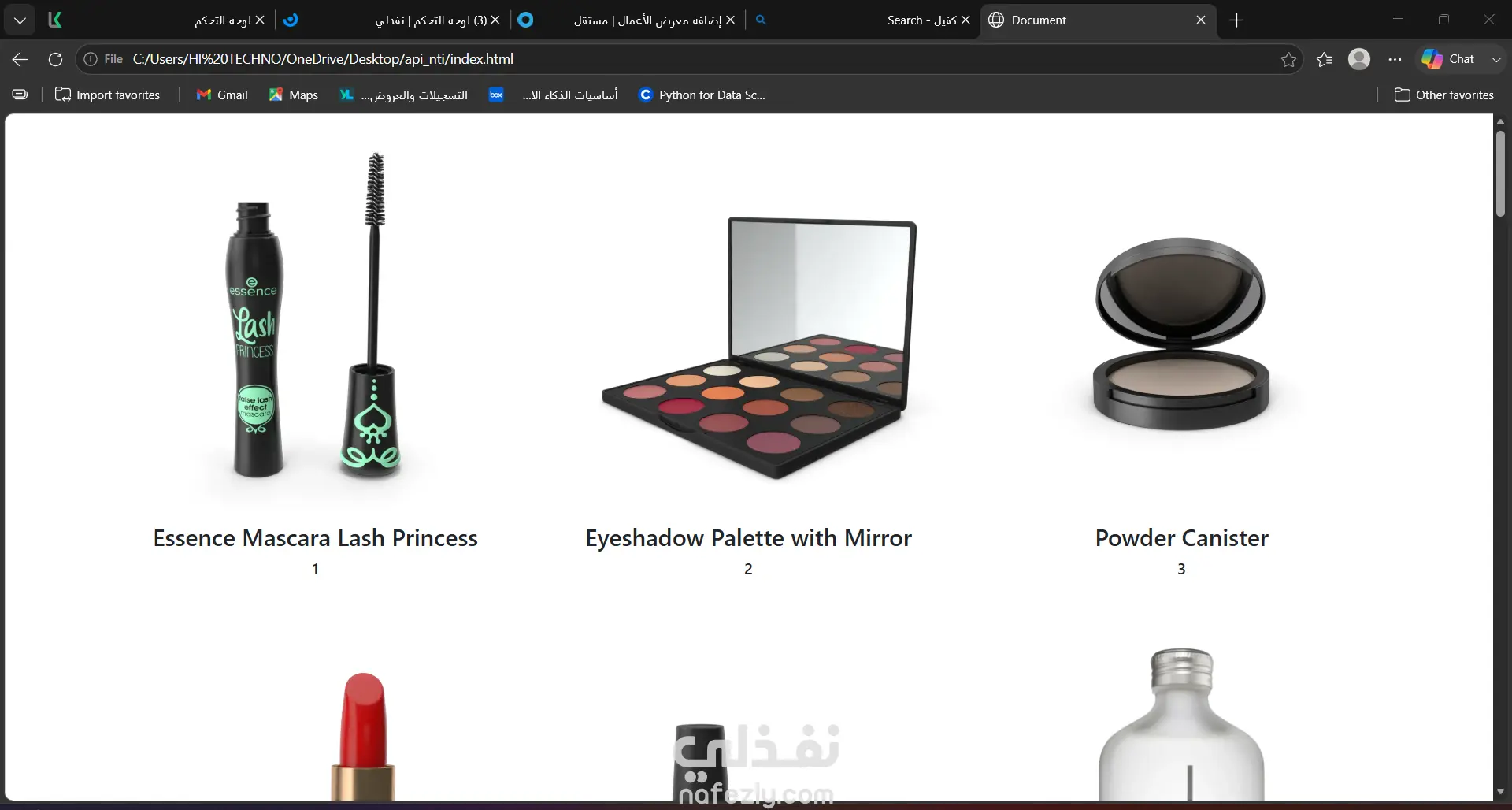Click the scrollbar down arrow
1512x810 pixels.
coord(1501,791)
